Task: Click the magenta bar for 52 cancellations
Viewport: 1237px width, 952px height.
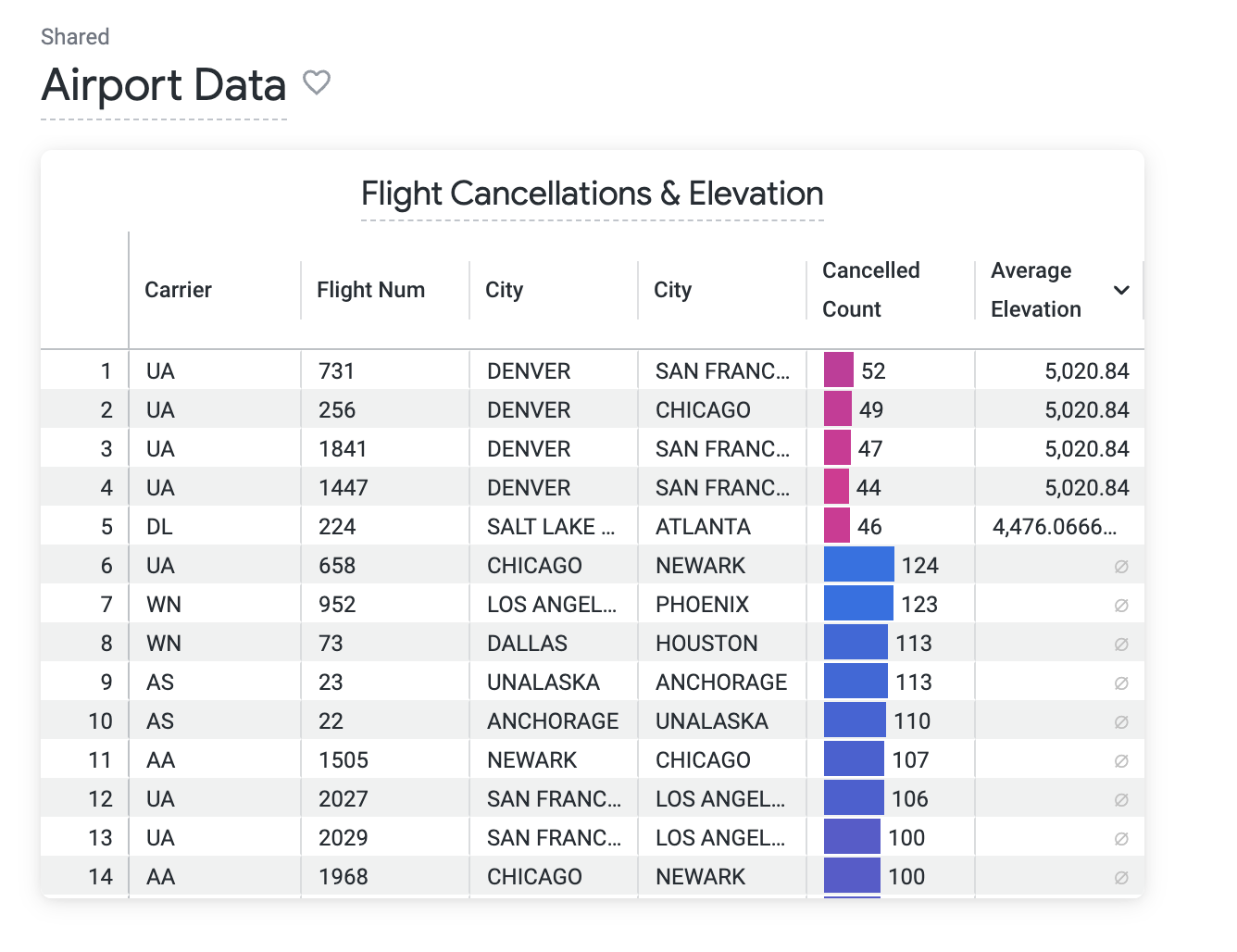Action: [x=837, y=370]
